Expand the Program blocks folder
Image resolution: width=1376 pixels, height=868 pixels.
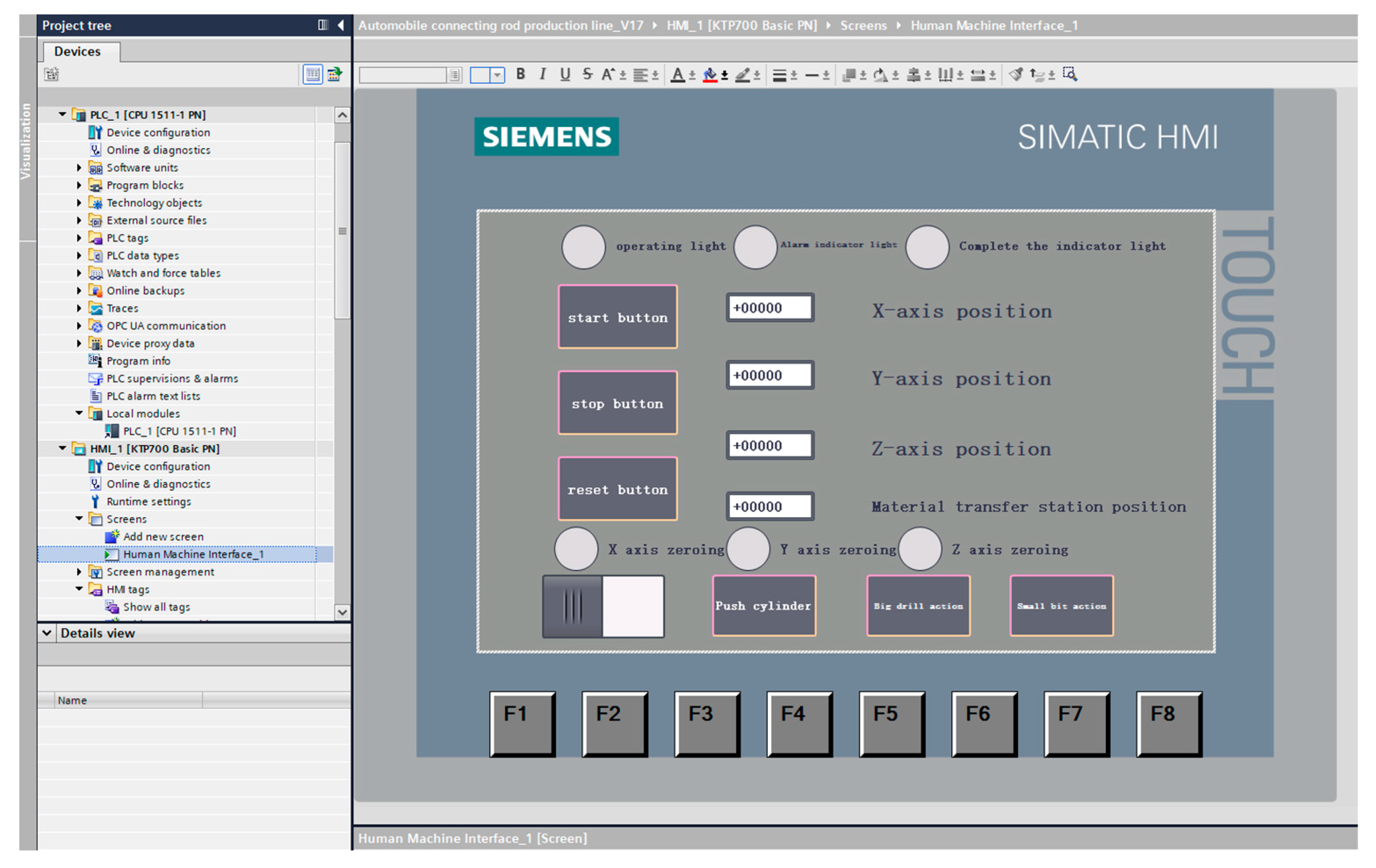pos(79,185)
